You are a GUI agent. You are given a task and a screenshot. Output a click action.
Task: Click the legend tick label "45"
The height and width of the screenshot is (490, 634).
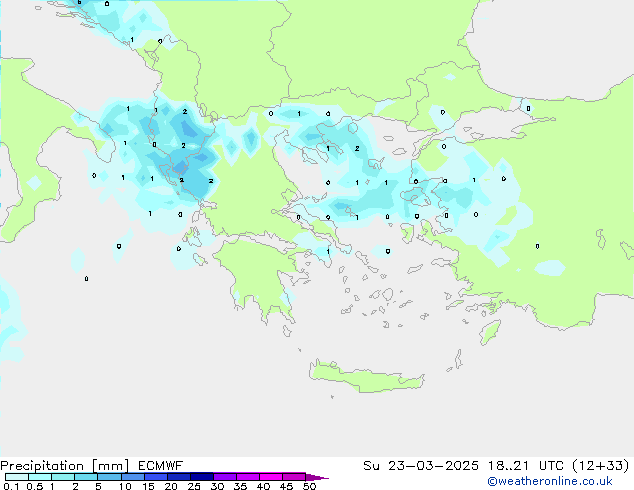(286, 486)
